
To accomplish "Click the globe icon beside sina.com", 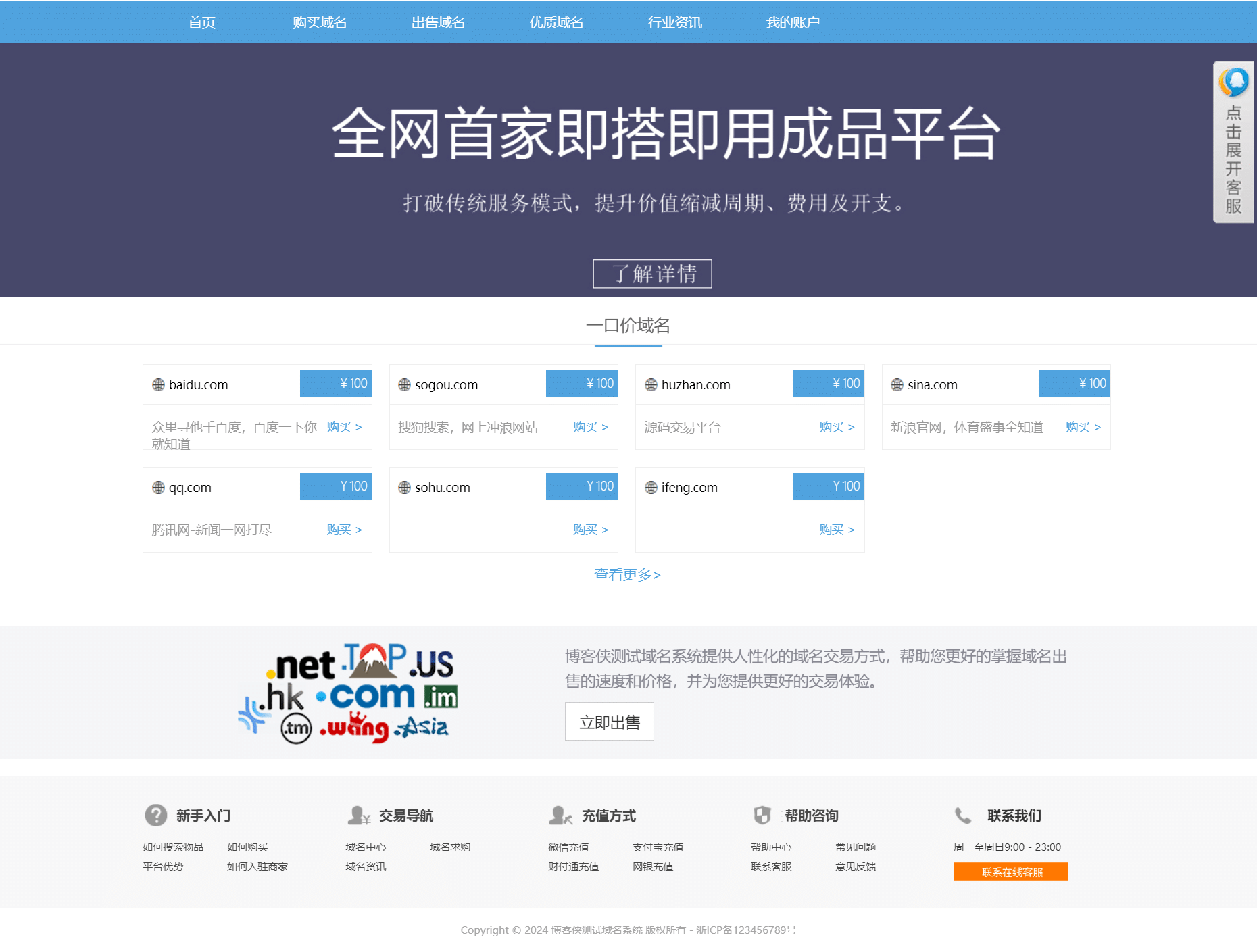I will (x=897, y=384).
